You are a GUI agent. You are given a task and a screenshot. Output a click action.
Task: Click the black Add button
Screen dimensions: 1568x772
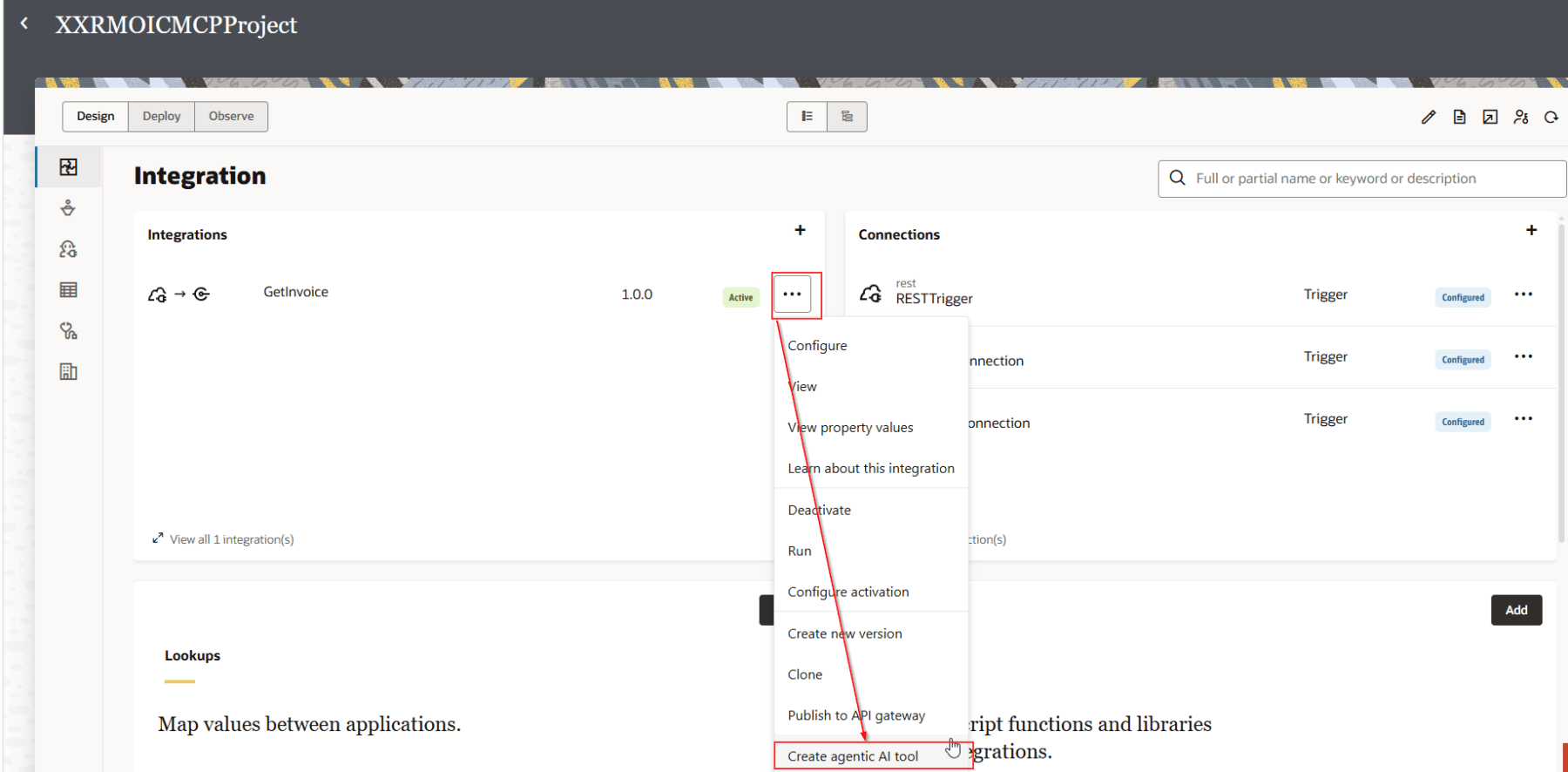coord(1516,610)
